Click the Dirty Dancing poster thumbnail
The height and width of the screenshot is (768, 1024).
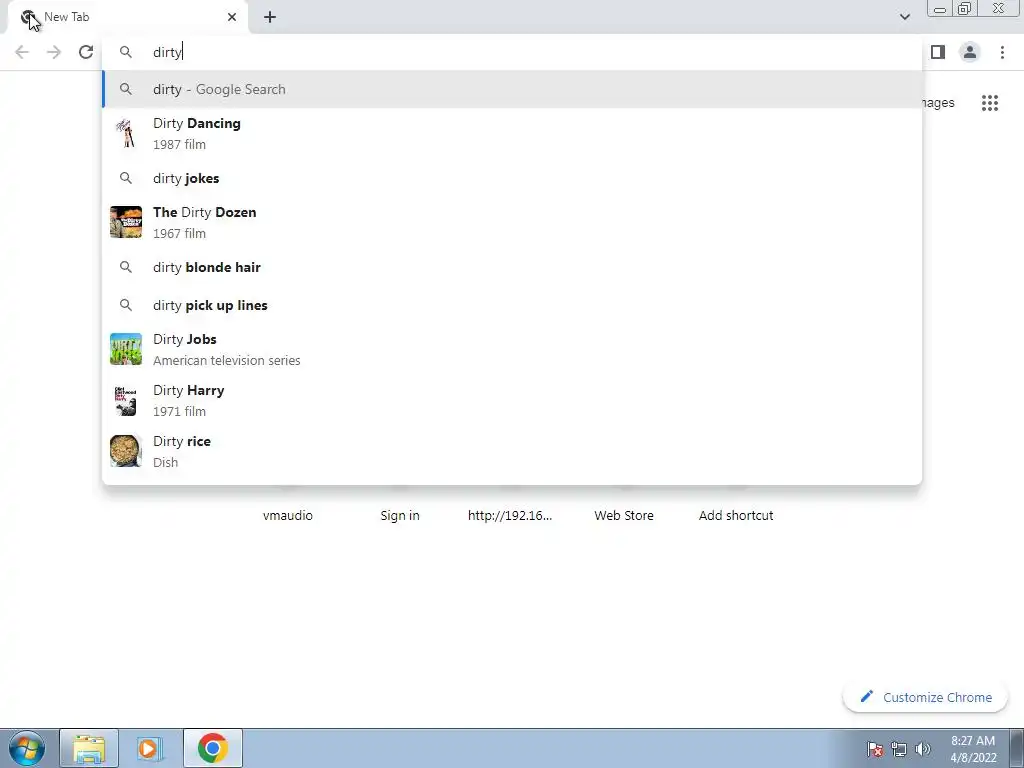coord(126,133)
